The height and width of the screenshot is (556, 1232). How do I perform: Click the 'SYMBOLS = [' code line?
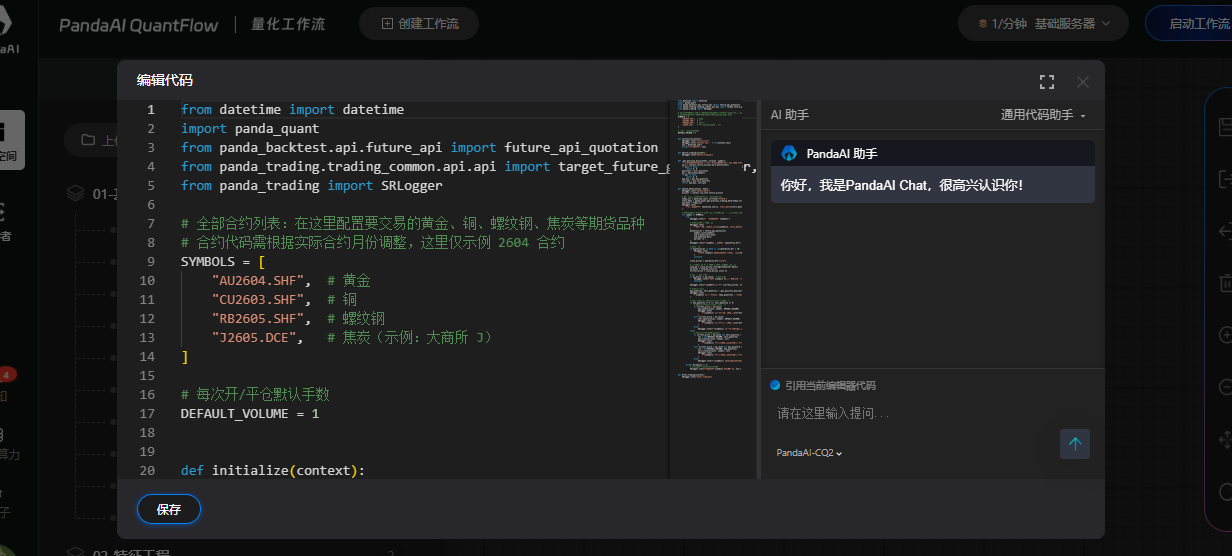point(223,262)
